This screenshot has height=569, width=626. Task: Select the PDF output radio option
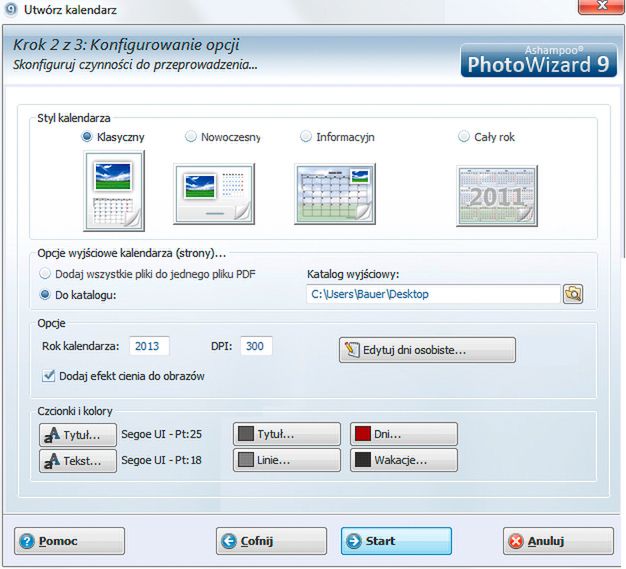pyautogui.click(x=45, y=274)
